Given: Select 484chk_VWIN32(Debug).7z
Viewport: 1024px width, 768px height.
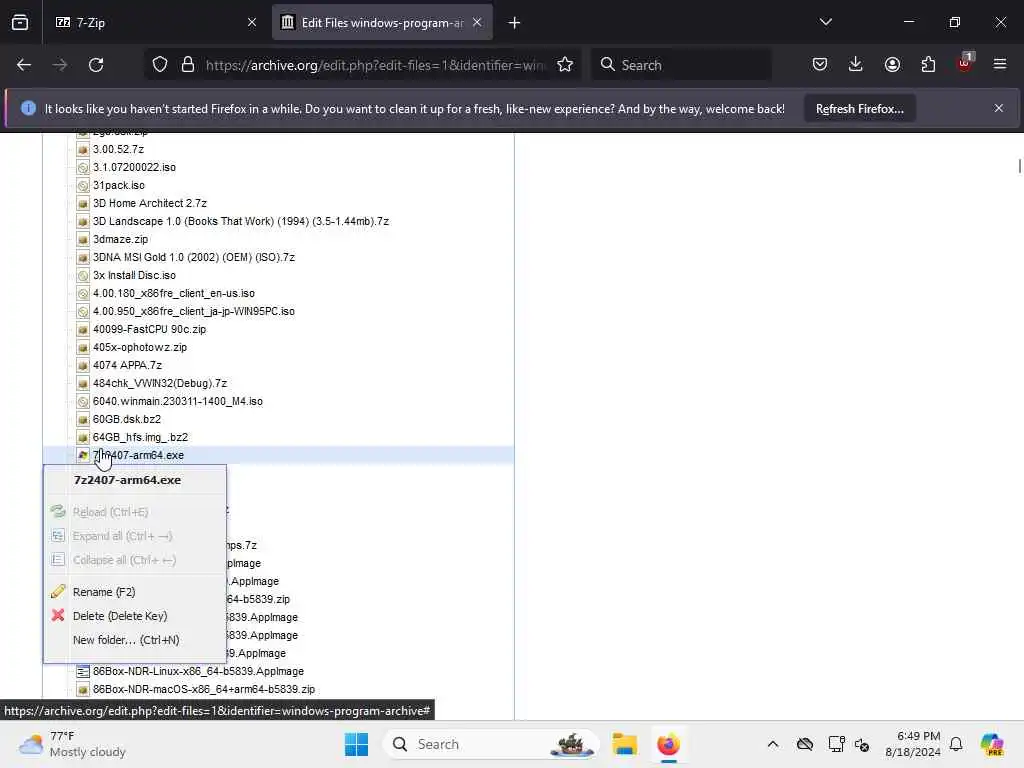Looking at the screenshot, I should pos(160,383).
